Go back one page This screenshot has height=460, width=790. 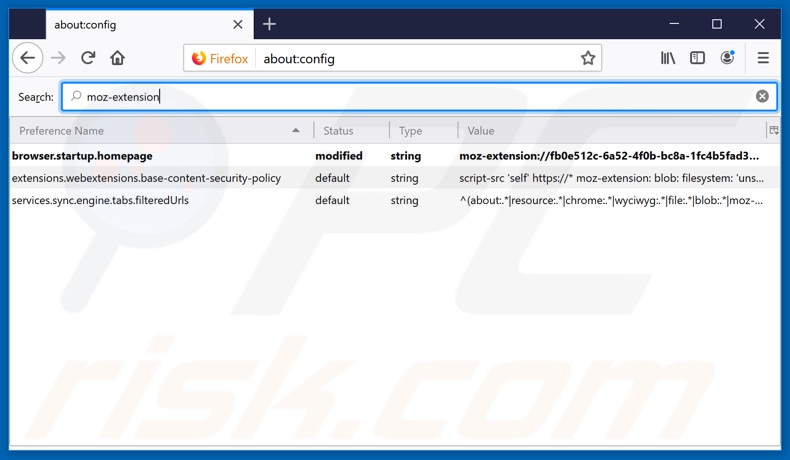pyautogui.click(x=27, y=58)
